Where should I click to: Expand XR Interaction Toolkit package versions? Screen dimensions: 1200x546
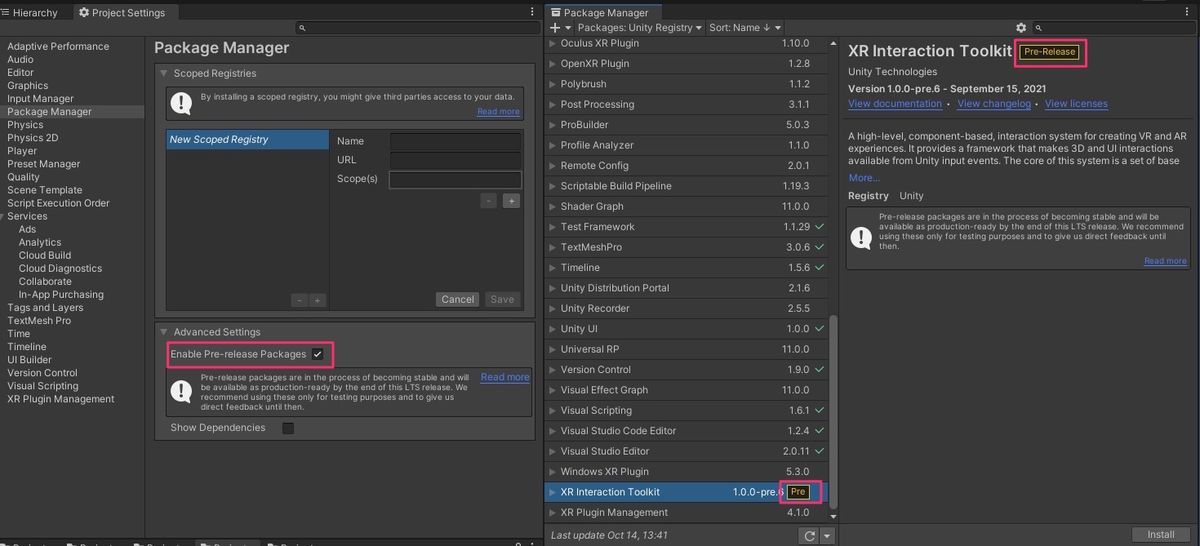point(552,492)
